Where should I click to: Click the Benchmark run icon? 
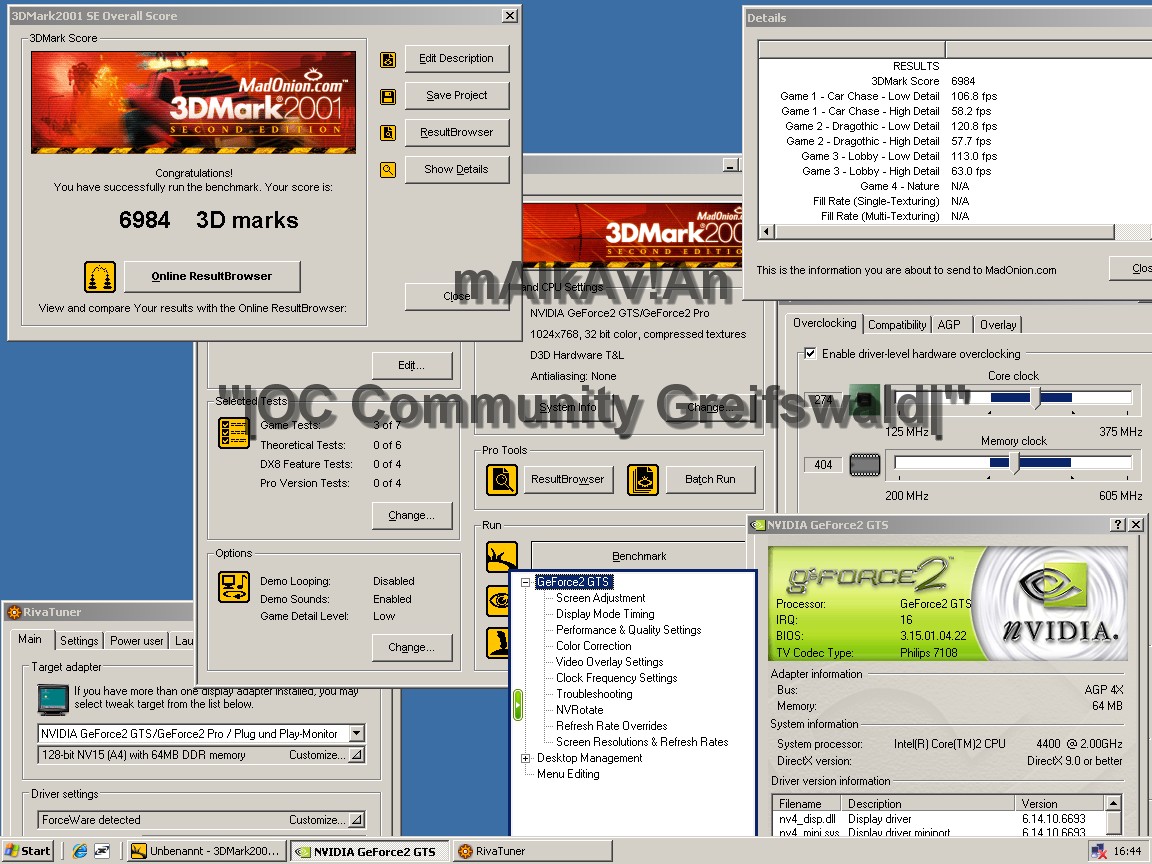[x=502, y=557]
